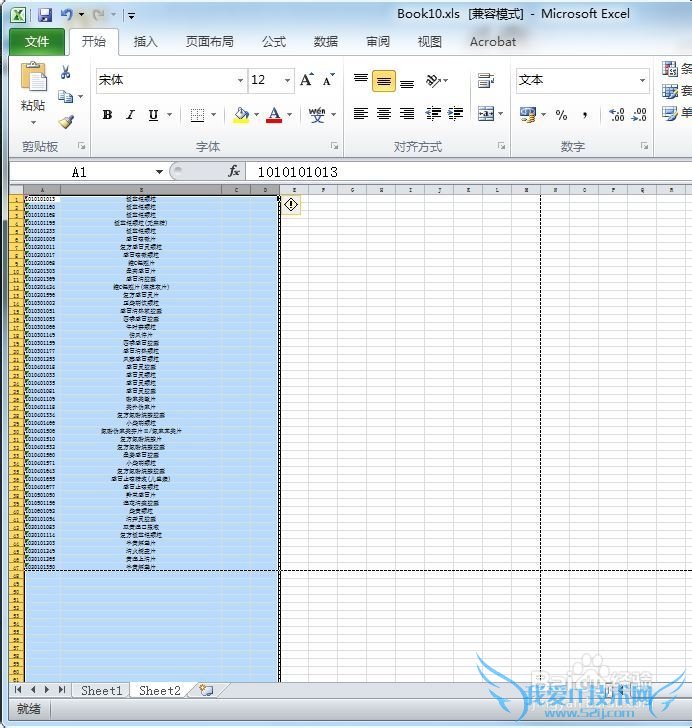
Task: Click the Wrap Text icon
Action: pyautogui.click(x=486, y=81)
